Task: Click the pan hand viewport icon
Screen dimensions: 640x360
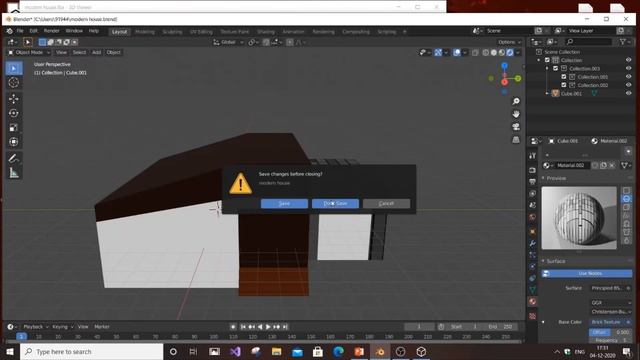Action: (516, 114)
